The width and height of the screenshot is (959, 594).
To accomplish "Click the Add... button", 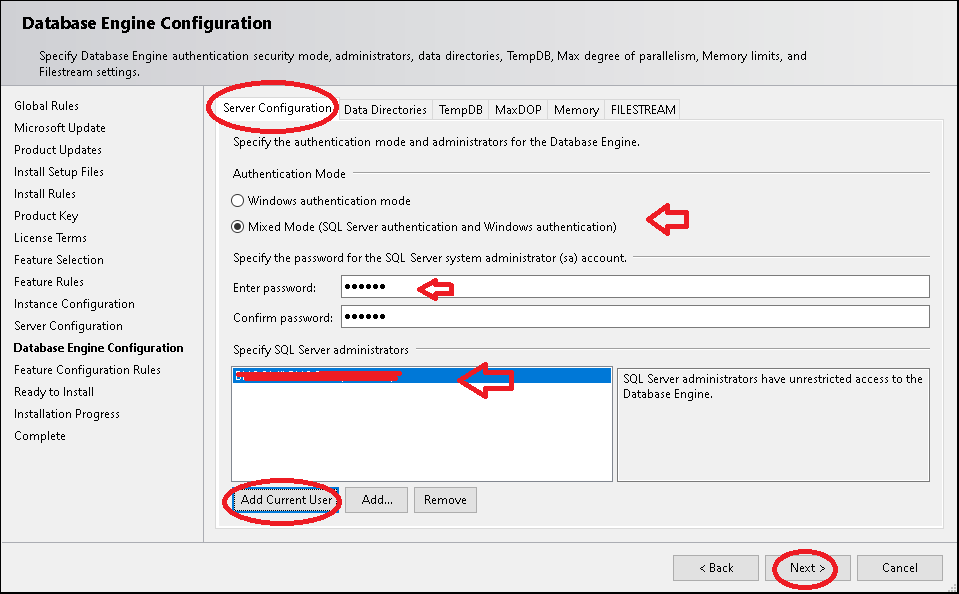I will click(x=377, y=500).
